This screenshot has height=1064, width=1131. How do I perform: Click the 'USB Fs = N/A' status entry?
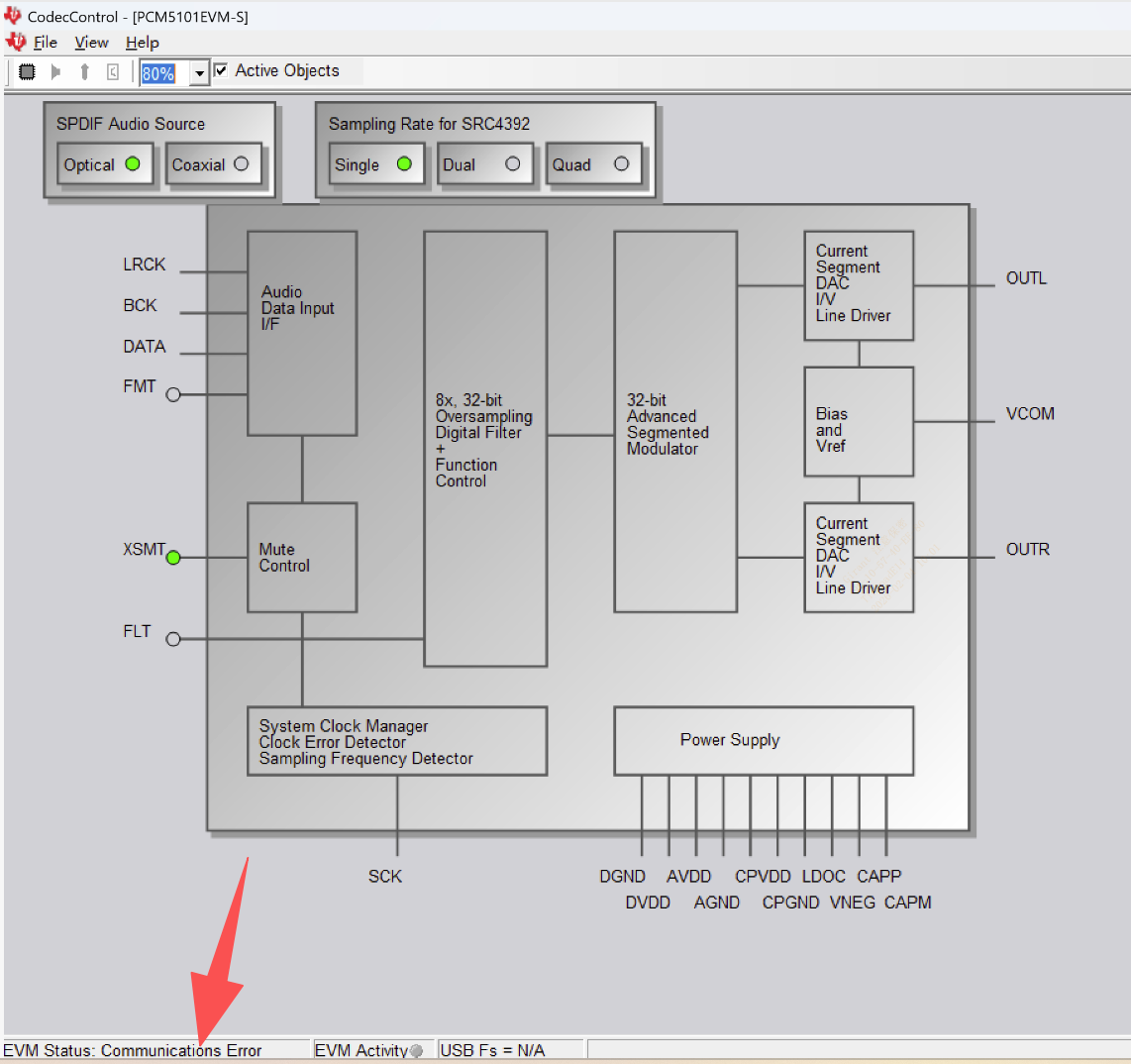492,1050
